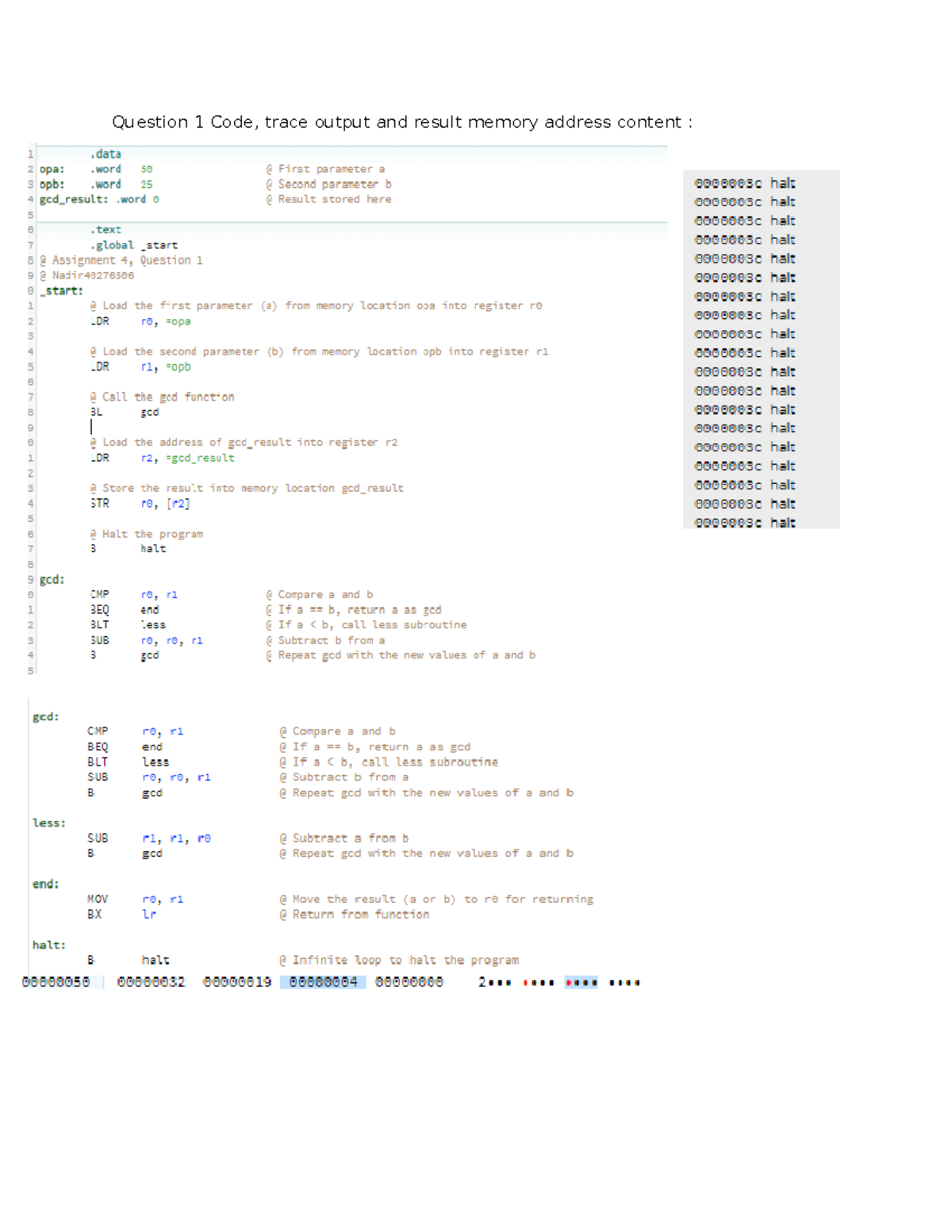Click register value 00000050 at bottom left
The height and width of the screenshot is (1232, 952).
(x=56, y=981)
